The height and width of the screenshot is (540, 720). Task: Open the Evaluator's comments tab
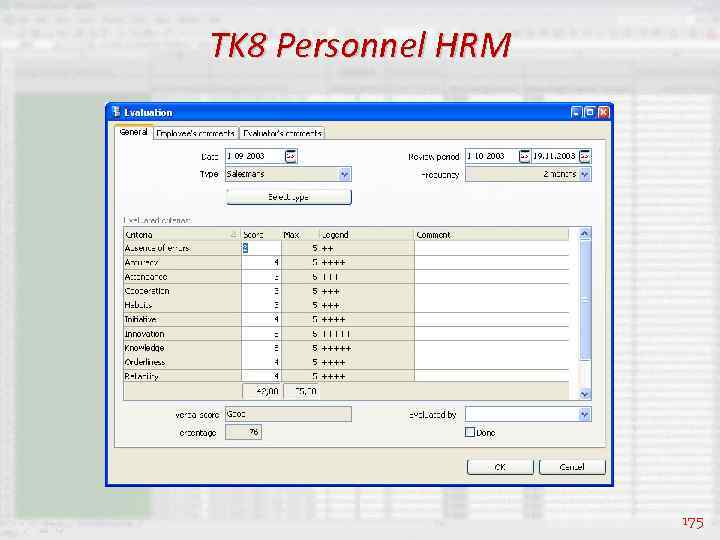point(282,133)
